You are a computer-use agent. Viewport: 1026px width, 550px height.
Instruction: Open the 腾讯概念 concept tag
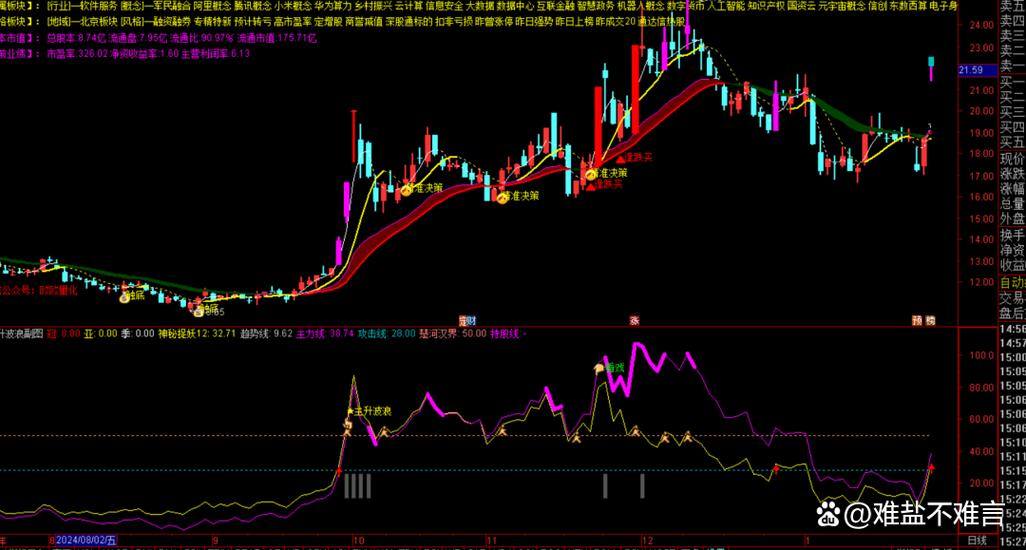[x=253, y=6]
